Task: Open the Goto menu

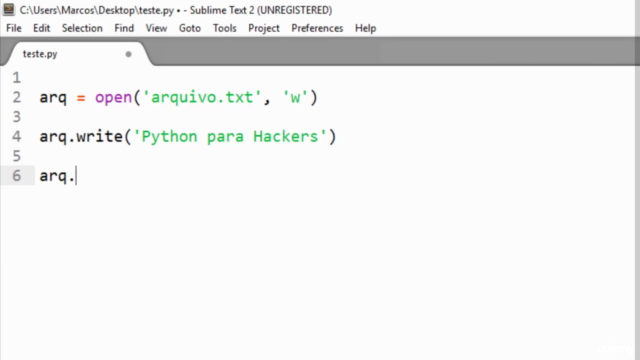Action: coord(190,28)
